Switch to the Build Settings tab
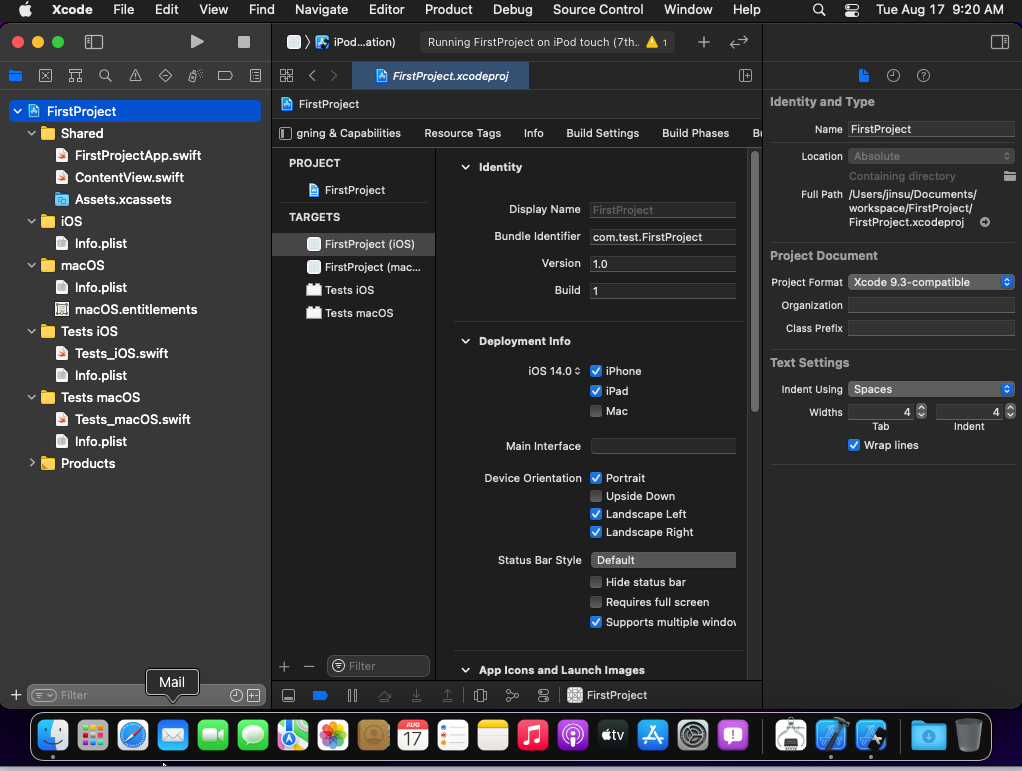Viewport: 1022px width, 771px height. point(602,133)
